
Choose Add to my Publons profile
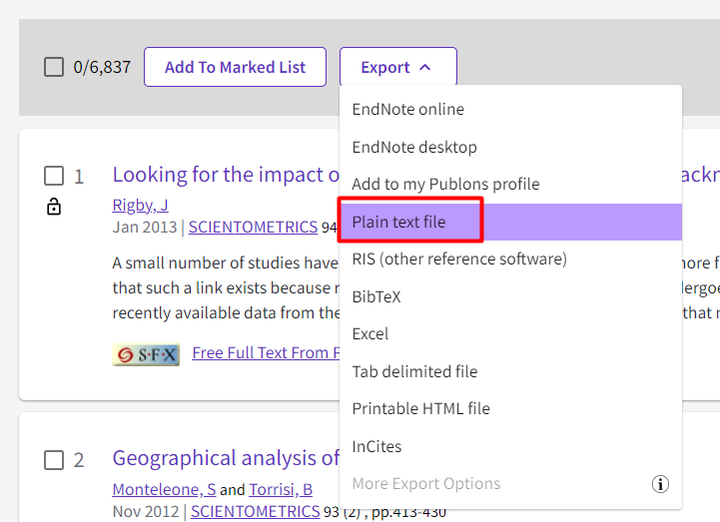pyautogui.click(x=445, y=184)
